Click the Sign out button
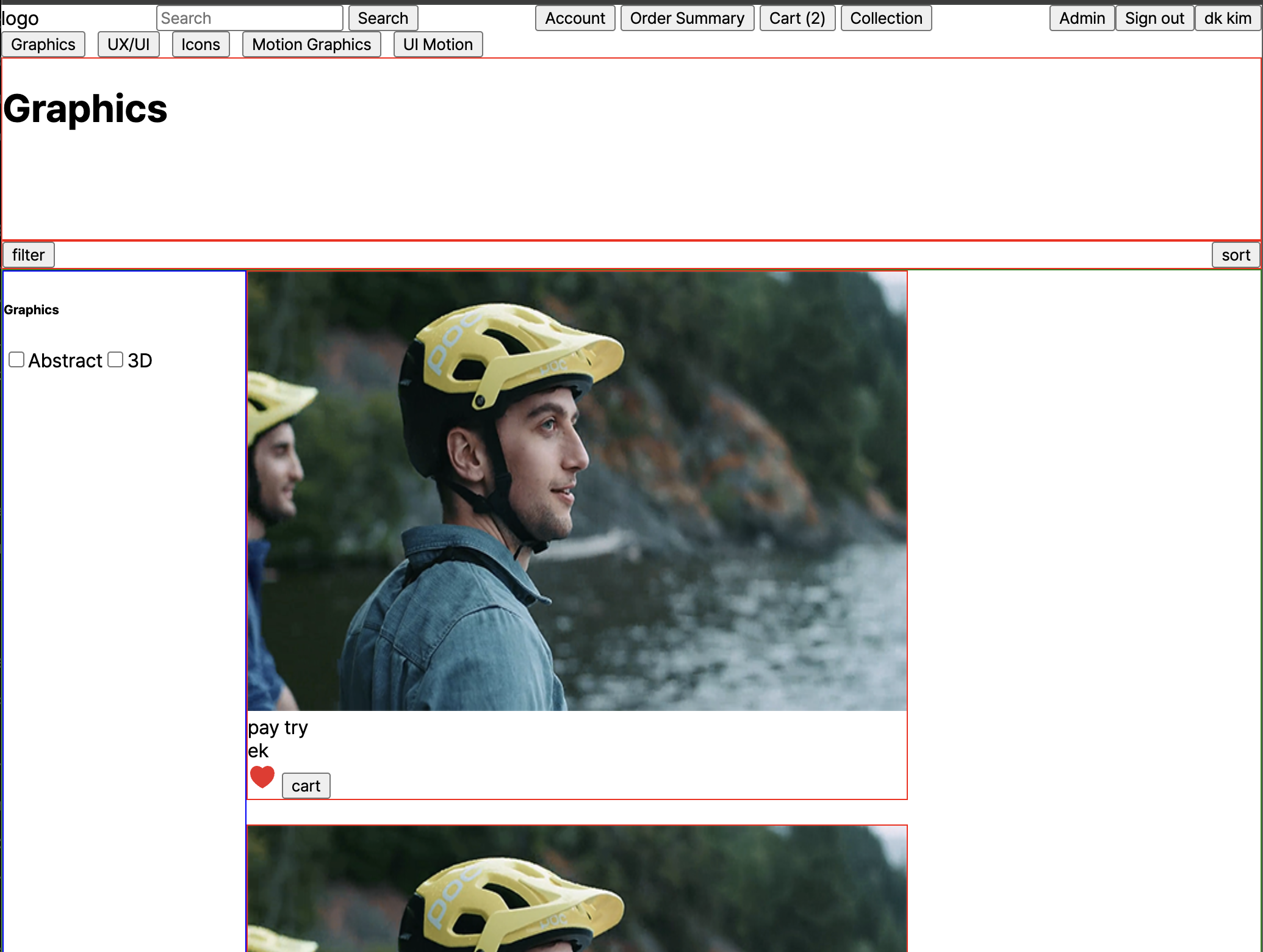This screenshot has width=1263, height=952. pos(1154,18)
